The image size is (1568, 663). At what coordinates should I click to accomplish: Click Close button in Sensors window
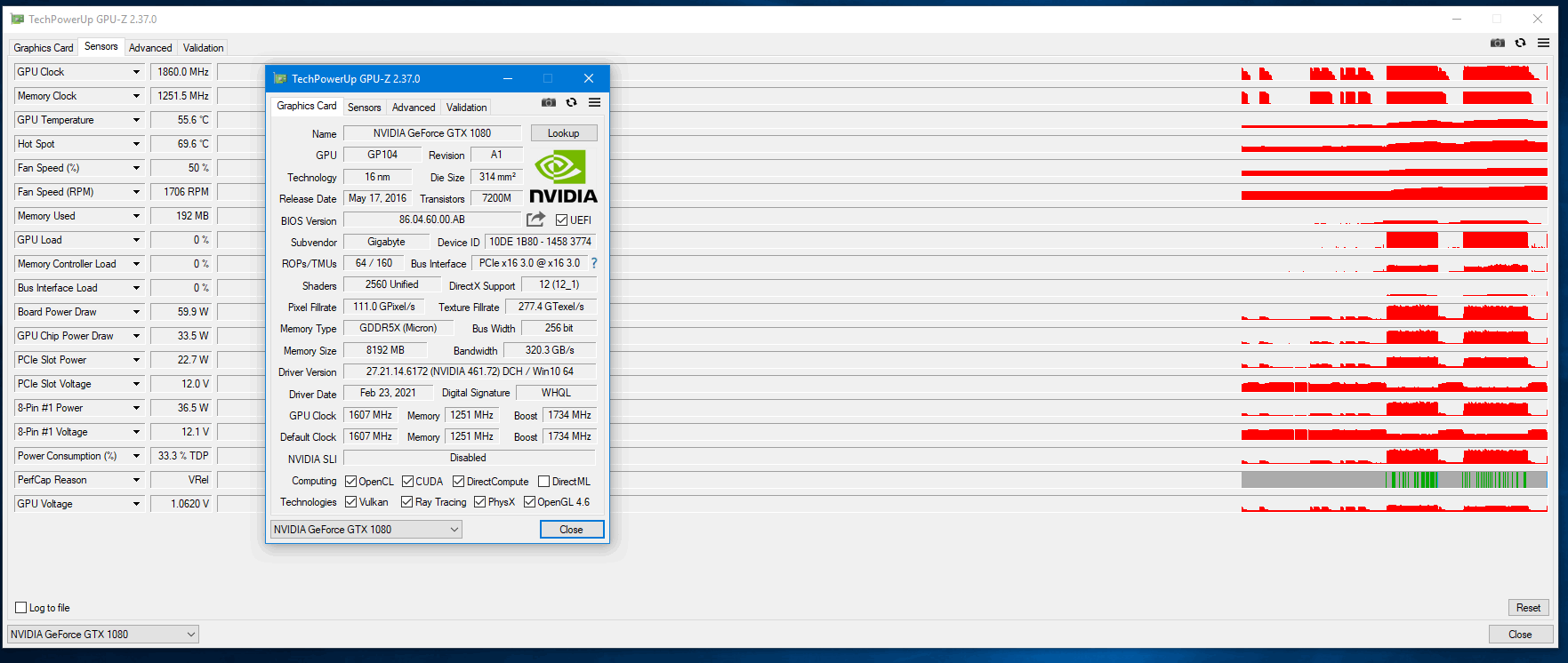1521,635
